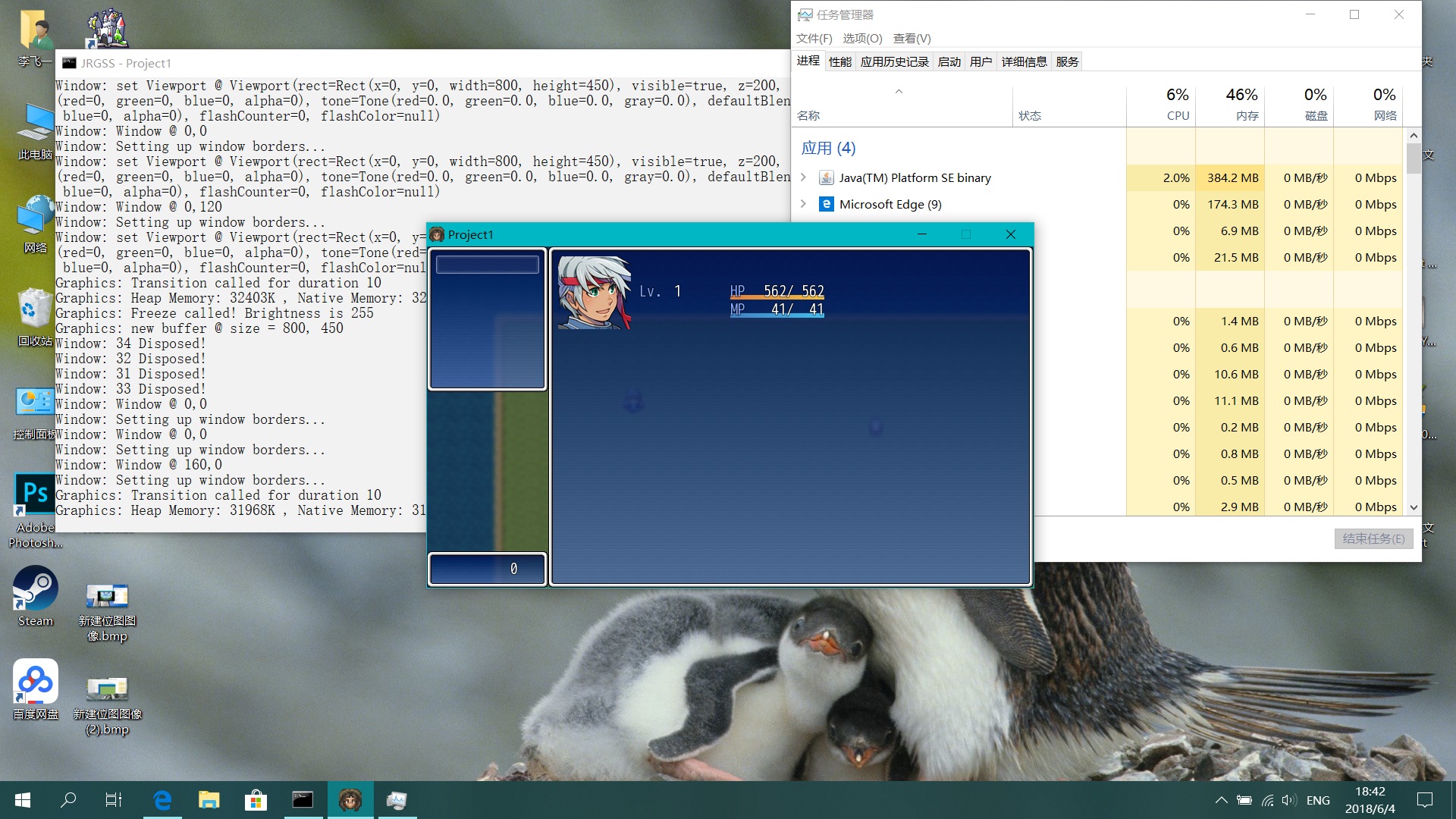Open Task View on taskbar
The width and height of the screenshot is (1456, 819).
pyautogui.click(x=114, y=800)
